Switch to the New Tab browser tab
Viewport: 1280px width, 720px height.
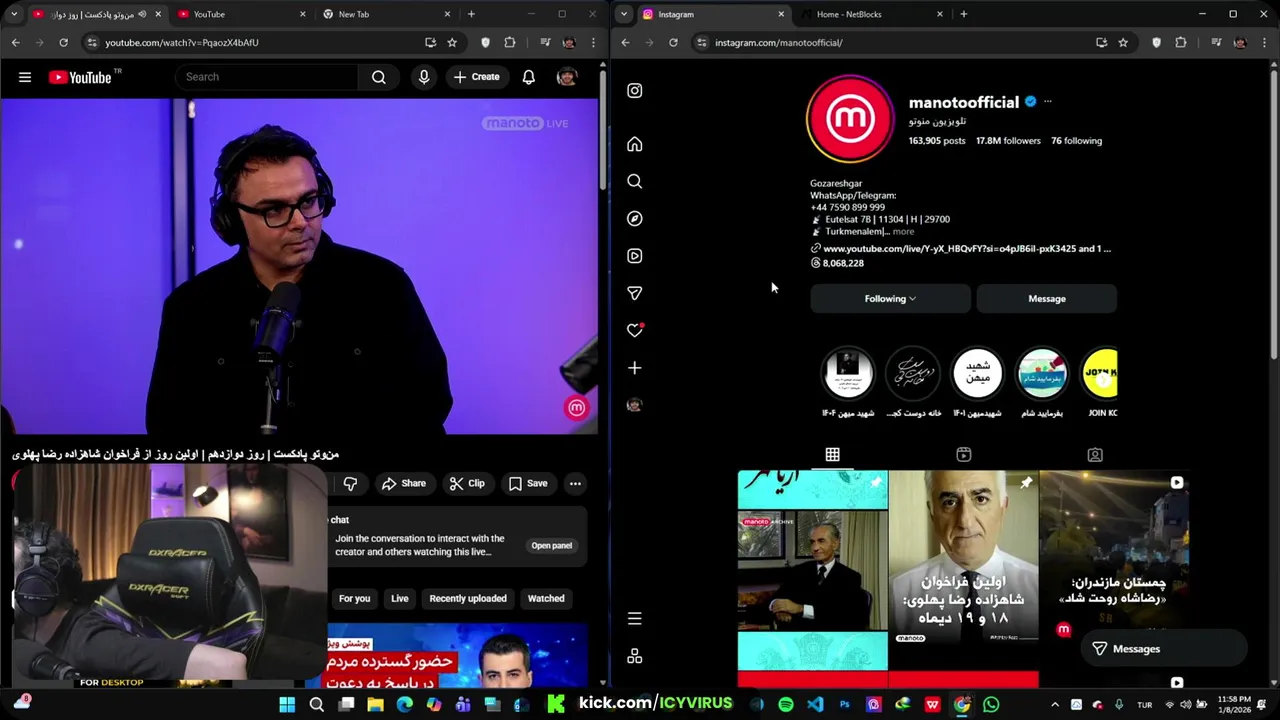click(386, 14)
